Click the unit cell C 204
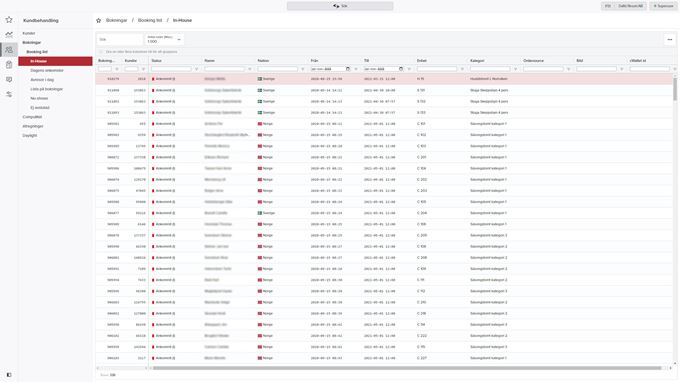The width and height of the screenshot is (680, 382). [x=422, y=213]
